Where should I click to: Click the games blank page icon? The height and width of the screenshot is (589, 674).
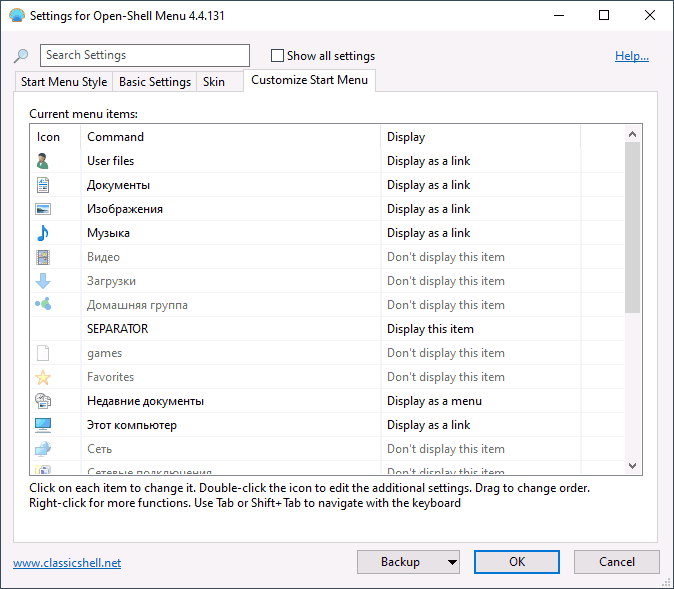coord(43,353)
